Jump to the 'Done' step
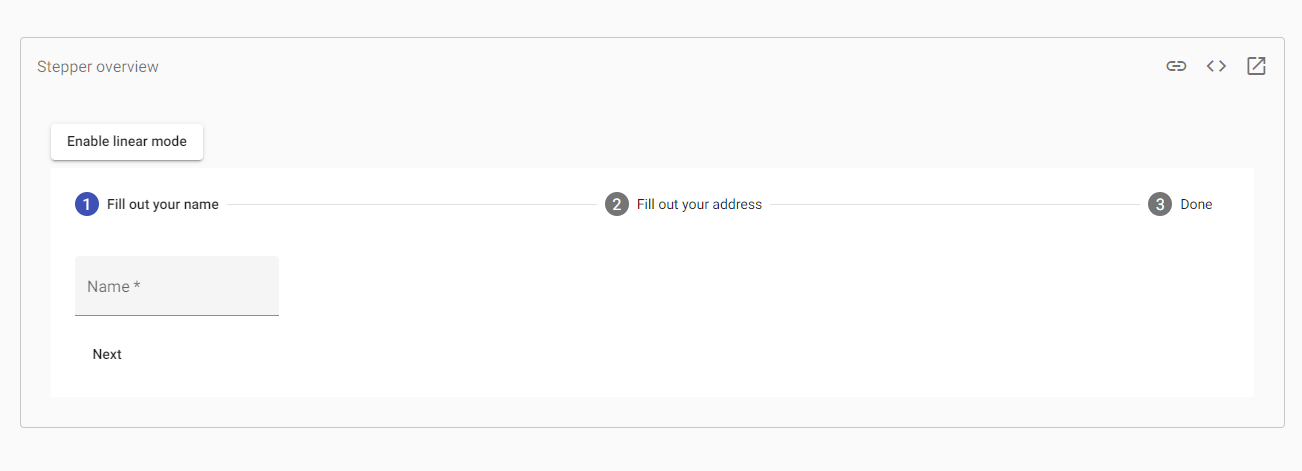Viewport: 1302px width, 471px height. pos(1180,204)
